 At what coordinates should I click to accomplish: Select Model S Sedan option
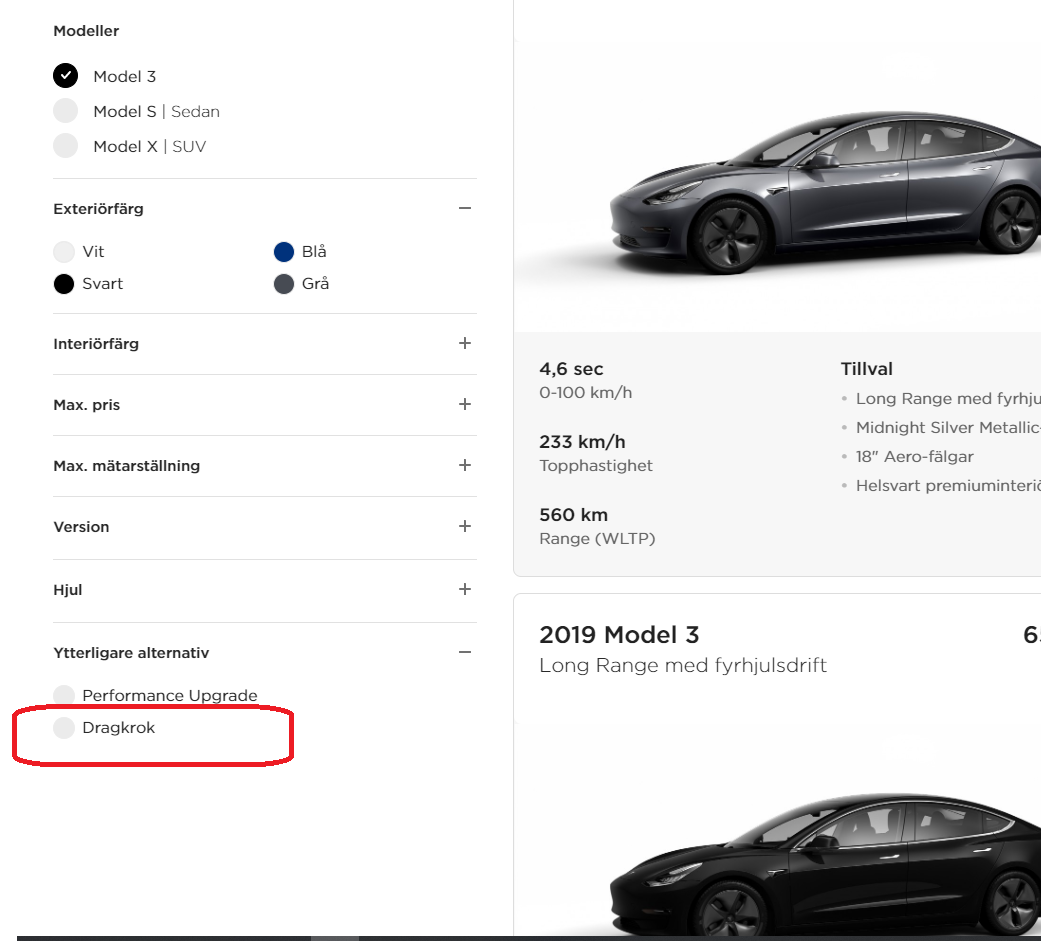tap(66, 111)
